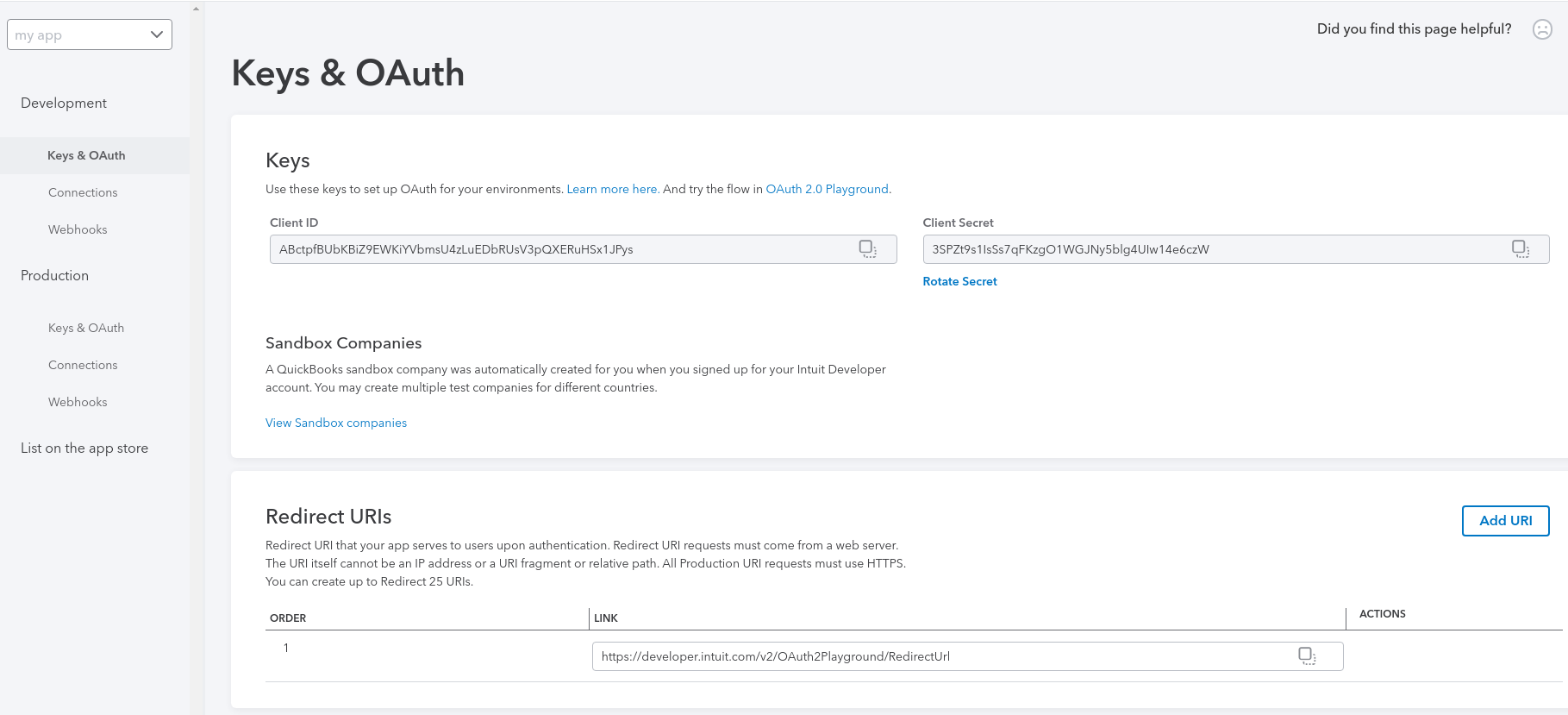Click the sad face feedback icon
This screenshot has width=1568, height=715.
(x=1542, y=29)
